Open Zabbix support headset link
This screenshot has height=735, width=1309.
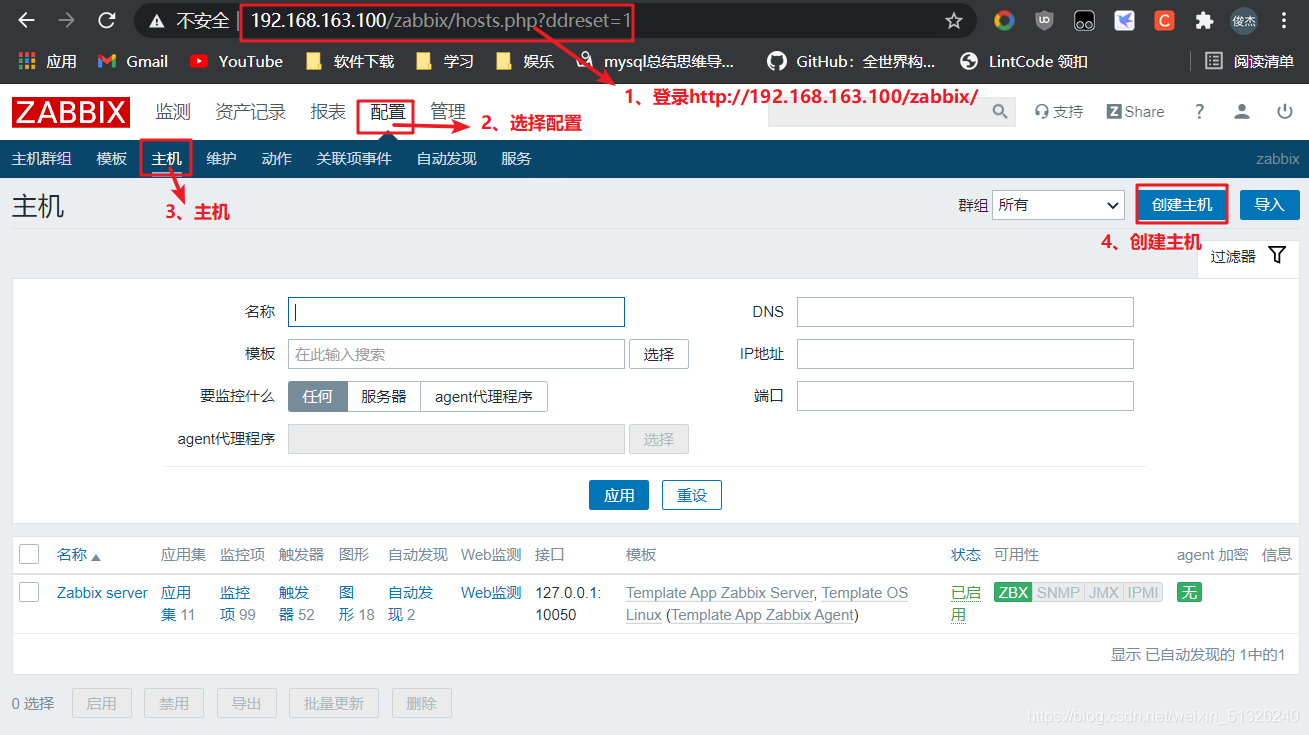tap(1059, 112)
